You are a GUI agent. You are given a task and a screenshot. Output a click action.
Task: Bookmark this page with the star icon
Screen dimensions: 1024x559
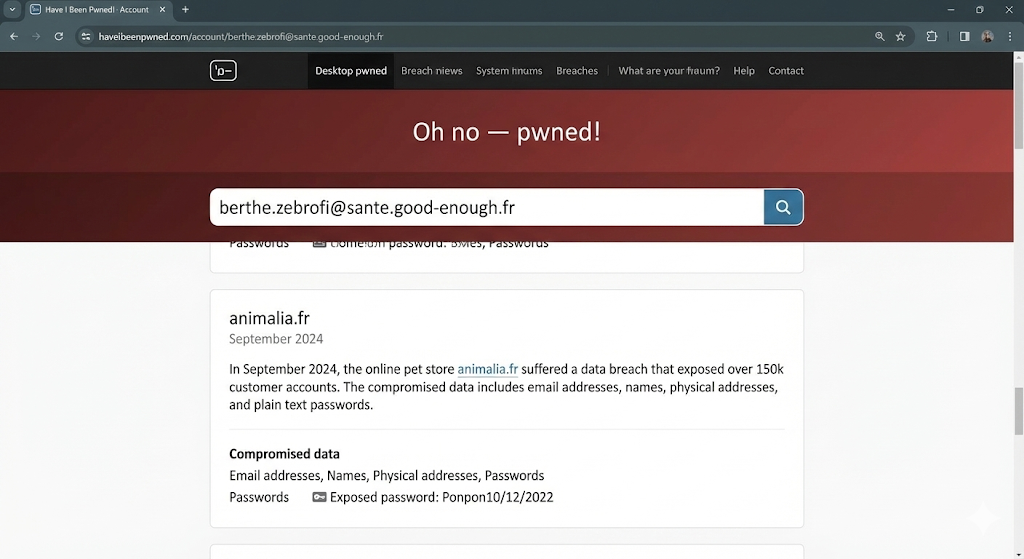[x=900, y=36]
